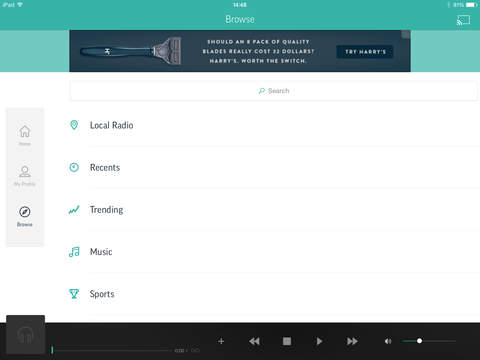Select the Browse compass icon
The image size is (480, 360).
pos(25,212)
